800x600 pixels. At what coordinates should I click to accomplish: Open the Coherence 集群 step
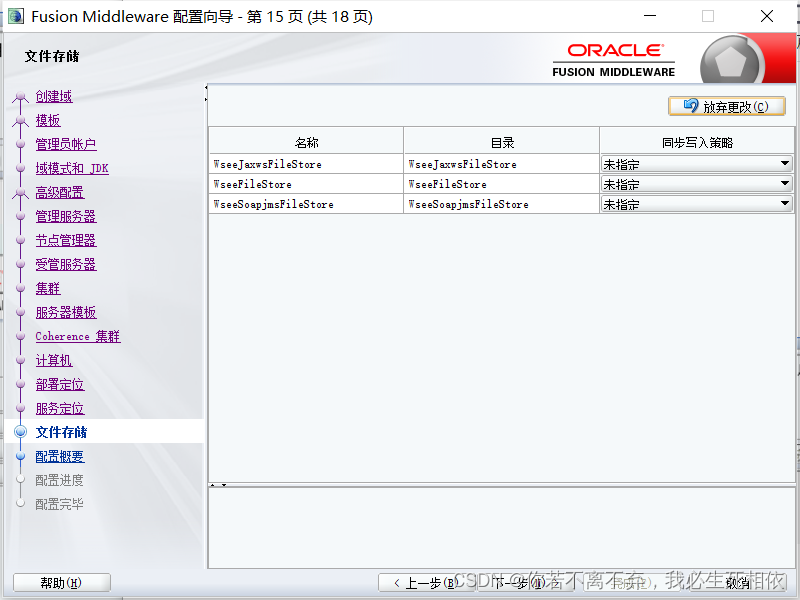[78, 336]
